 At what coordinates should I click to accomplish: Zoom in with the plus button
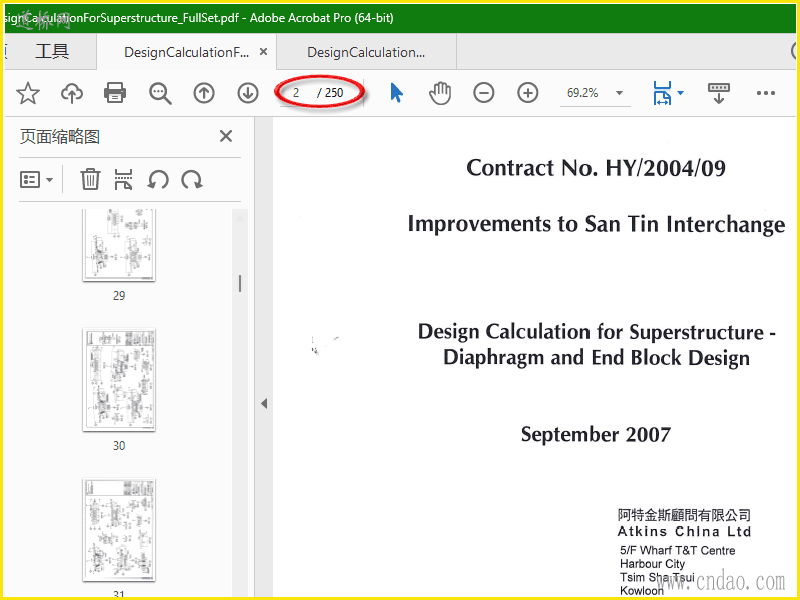pos(528,93)
